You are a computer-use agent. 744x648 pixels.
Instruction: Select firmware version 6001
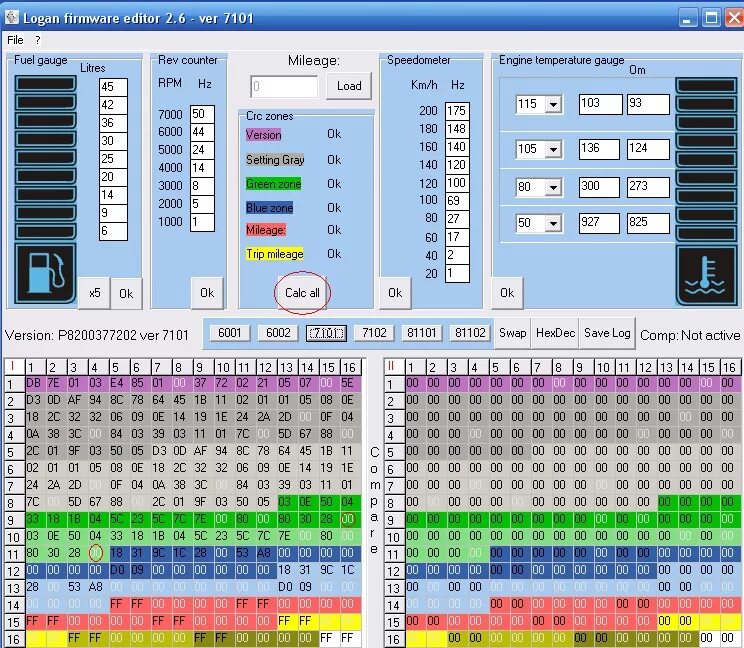point(230,333)
